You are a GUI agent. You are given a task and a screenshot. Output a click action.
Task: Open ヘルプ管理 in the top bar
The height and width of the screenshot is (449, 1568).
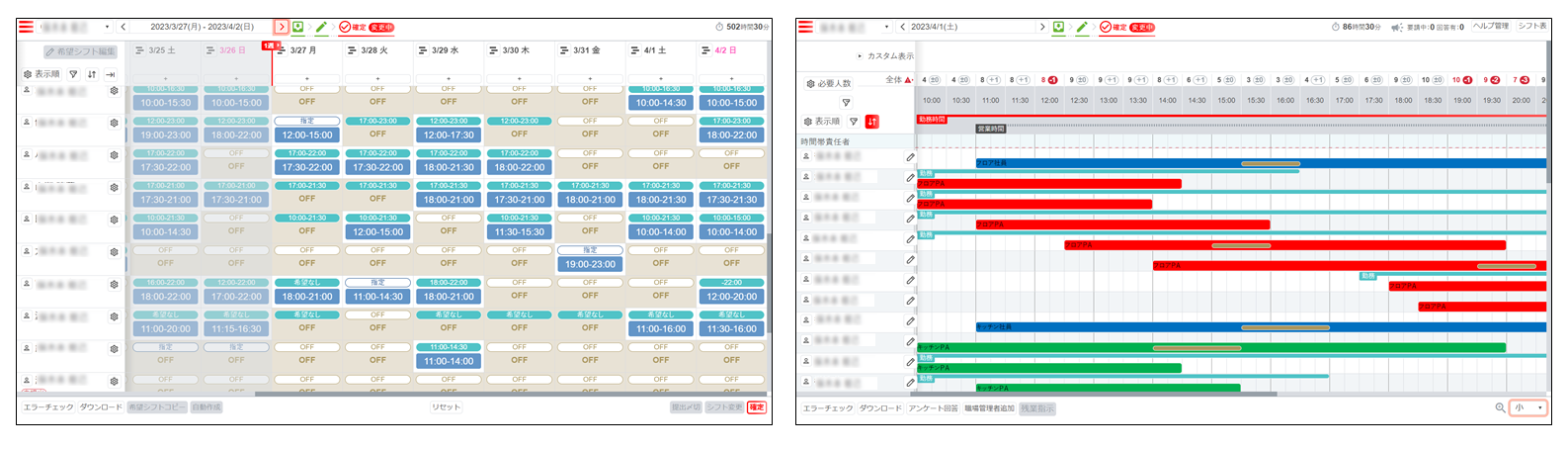coord(1491,26)
